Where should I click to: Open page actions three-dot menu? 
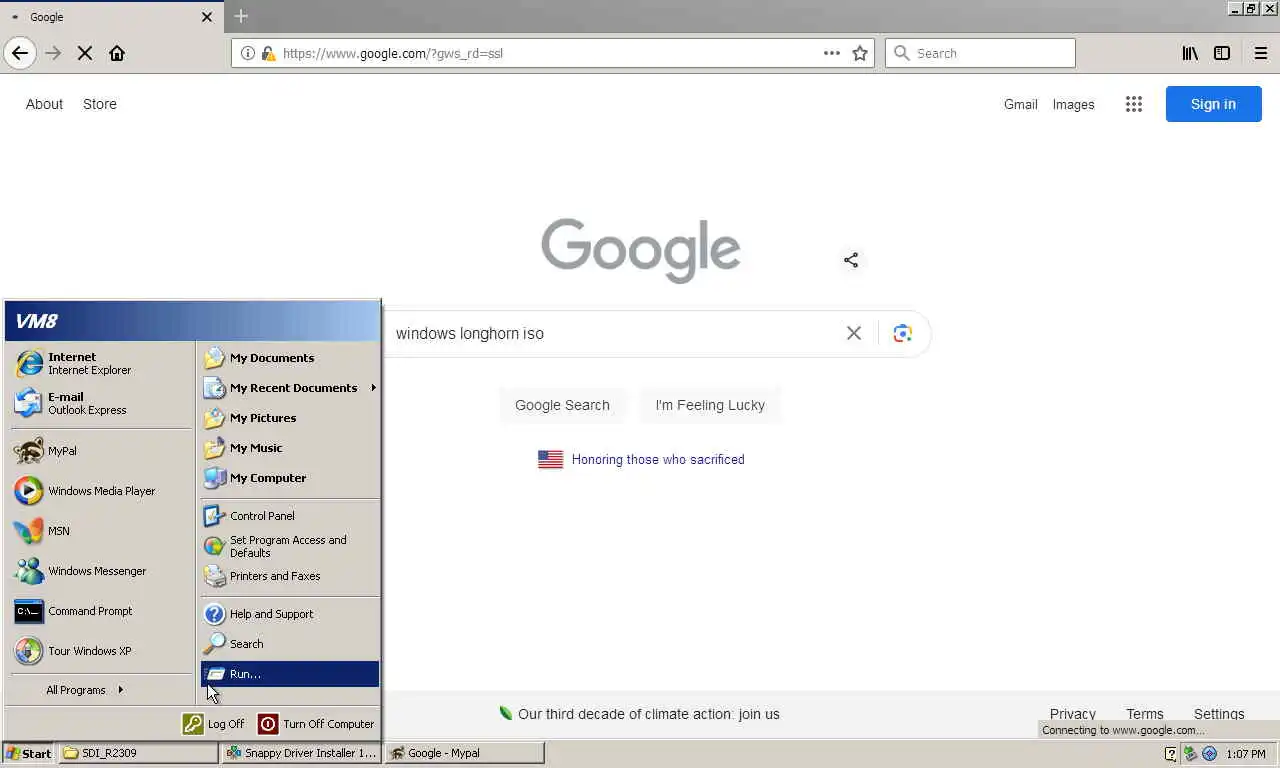click(x=832, y=53)
